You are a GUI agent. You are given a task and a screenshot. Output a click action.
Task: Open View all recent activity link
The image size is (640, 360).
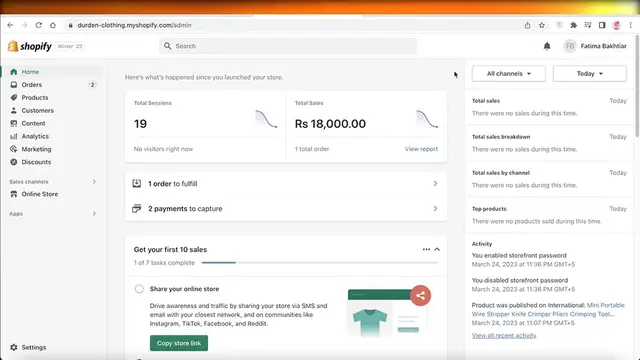click(x=504, y=336)
